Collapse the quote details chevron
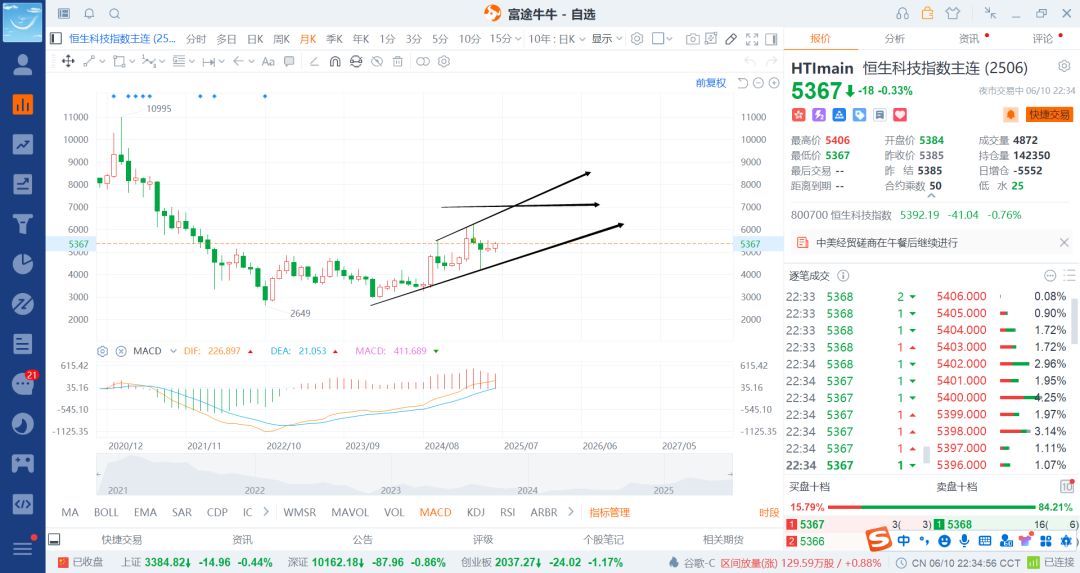Image resolution: width=1080 pixels, height=573 pixels. (931, 196)
